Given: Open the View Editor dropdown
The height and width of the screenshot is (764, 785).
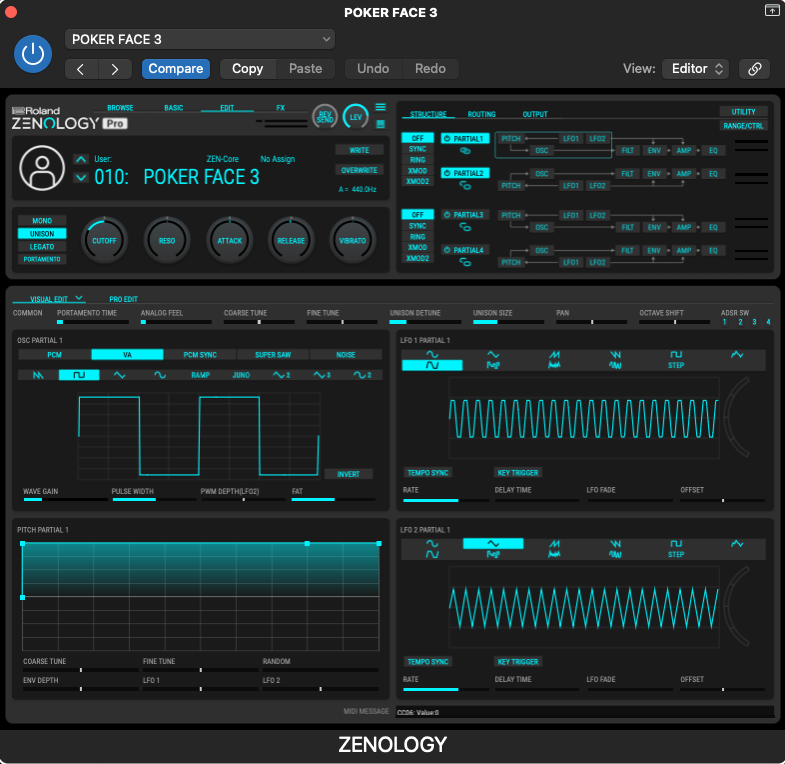Looking at the screenshot, I should [695, 69].
